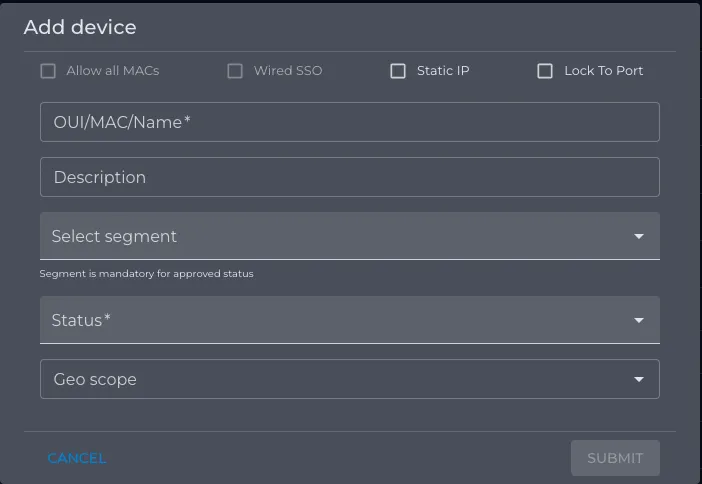Click the Allow all MACs label
Screen dimensions: 702x484
[x=113, y=71]
